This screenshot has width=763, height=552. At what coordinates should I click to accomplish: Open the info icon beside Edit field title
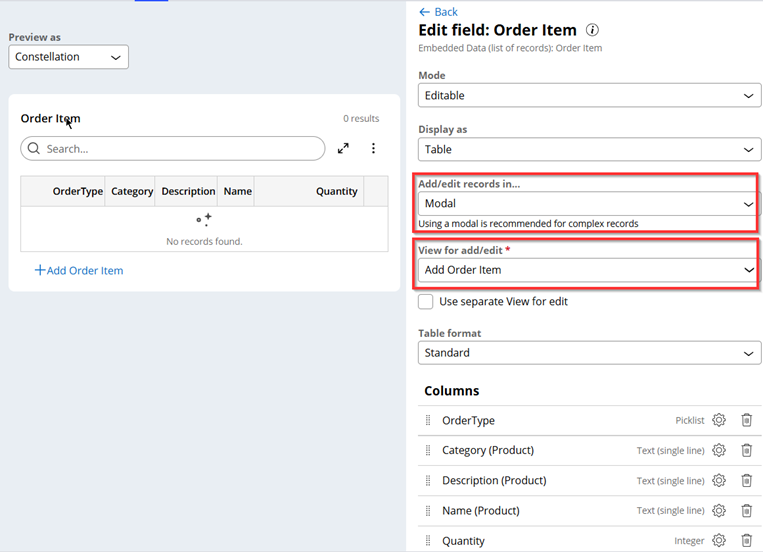tap(592, 30)
